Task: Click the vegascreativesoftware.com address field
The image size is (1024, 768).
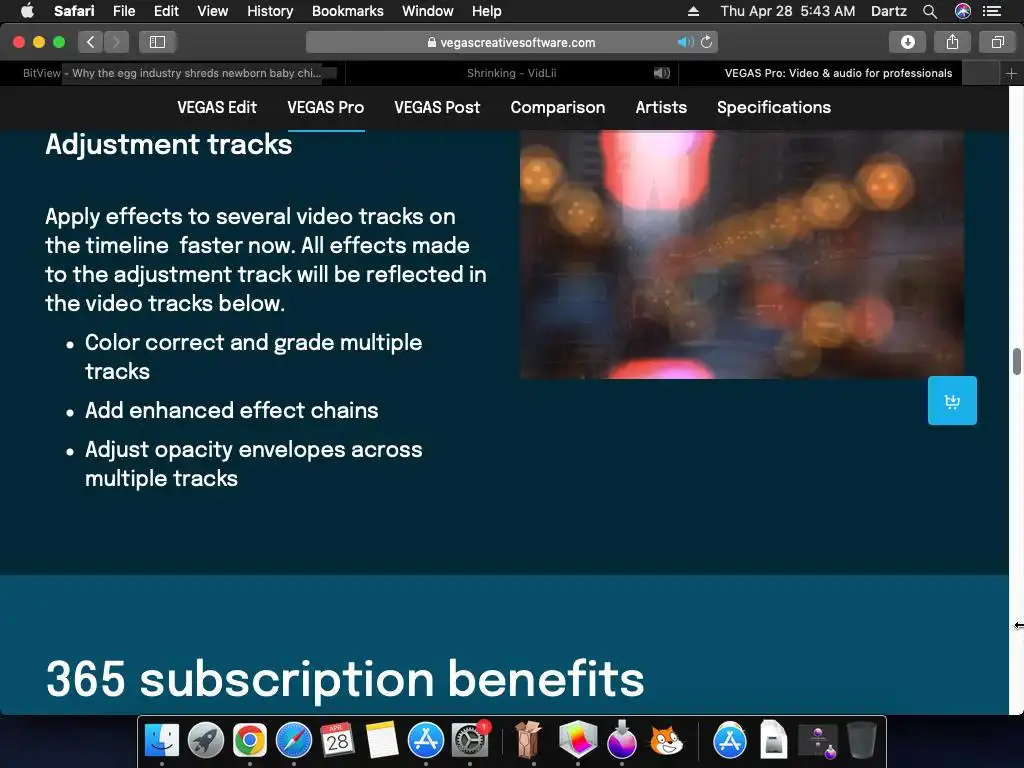Action: (x=511, y=42)
